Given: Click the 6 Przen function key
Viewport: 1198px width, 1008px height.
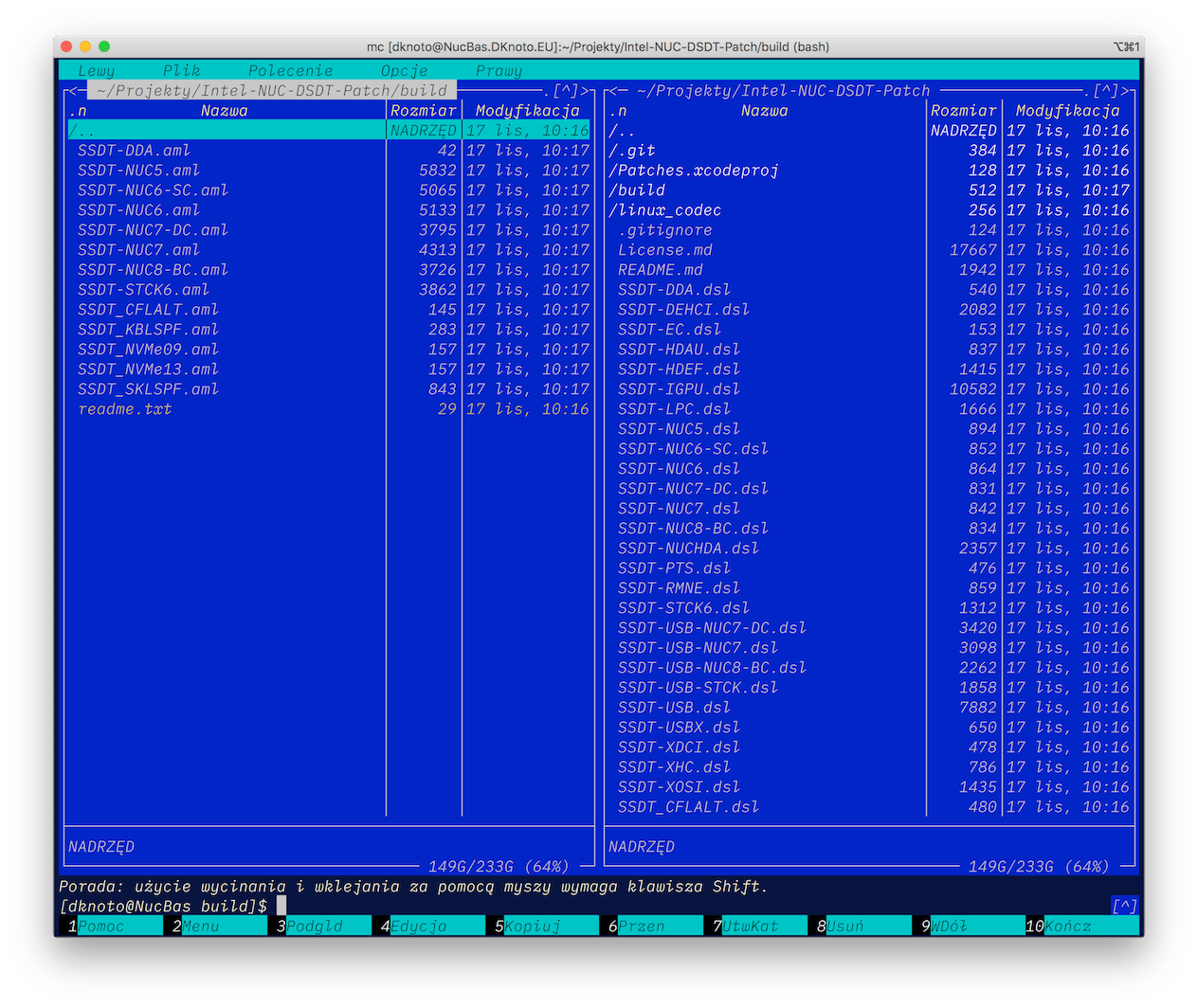Looking at the screenshot, I should (x=651, y=926).
